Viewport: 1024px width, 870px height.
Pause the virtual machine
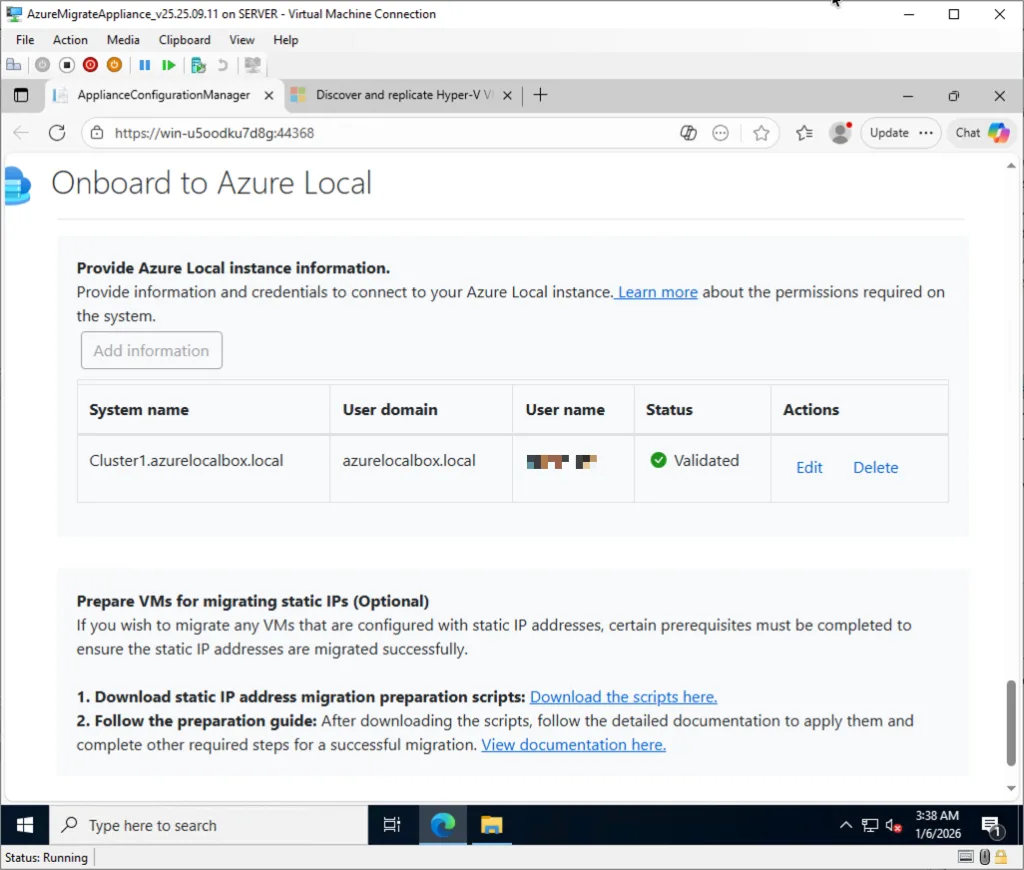[x=145, y=65]
